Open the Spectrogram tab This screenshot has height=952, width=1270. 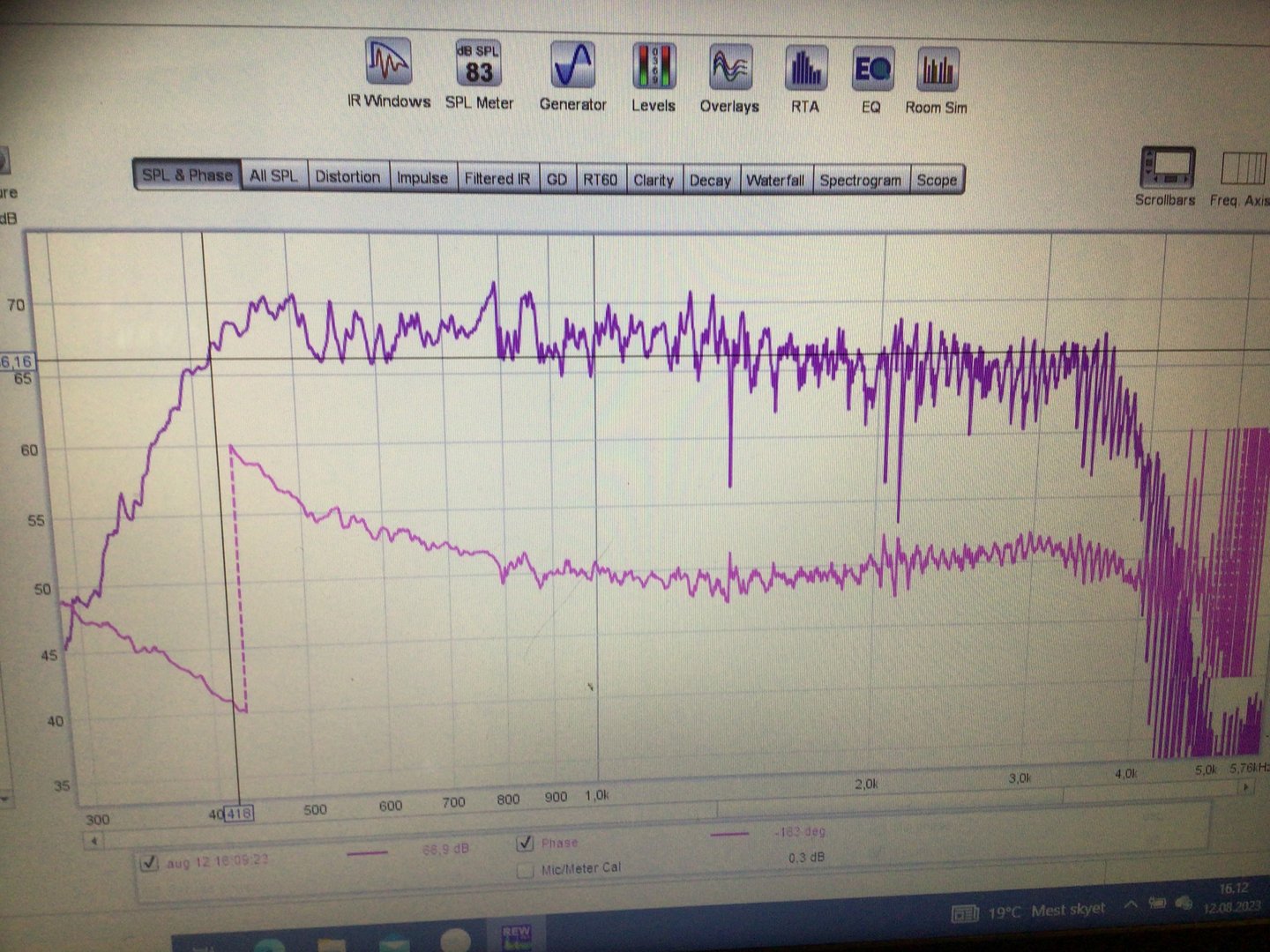861,180
